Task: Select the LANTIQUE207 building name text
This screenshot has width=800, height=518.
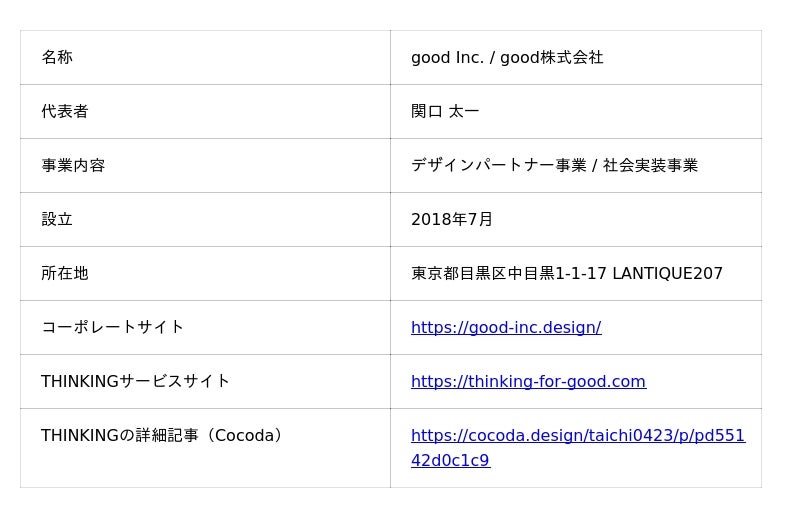Action: coord(667,274)
